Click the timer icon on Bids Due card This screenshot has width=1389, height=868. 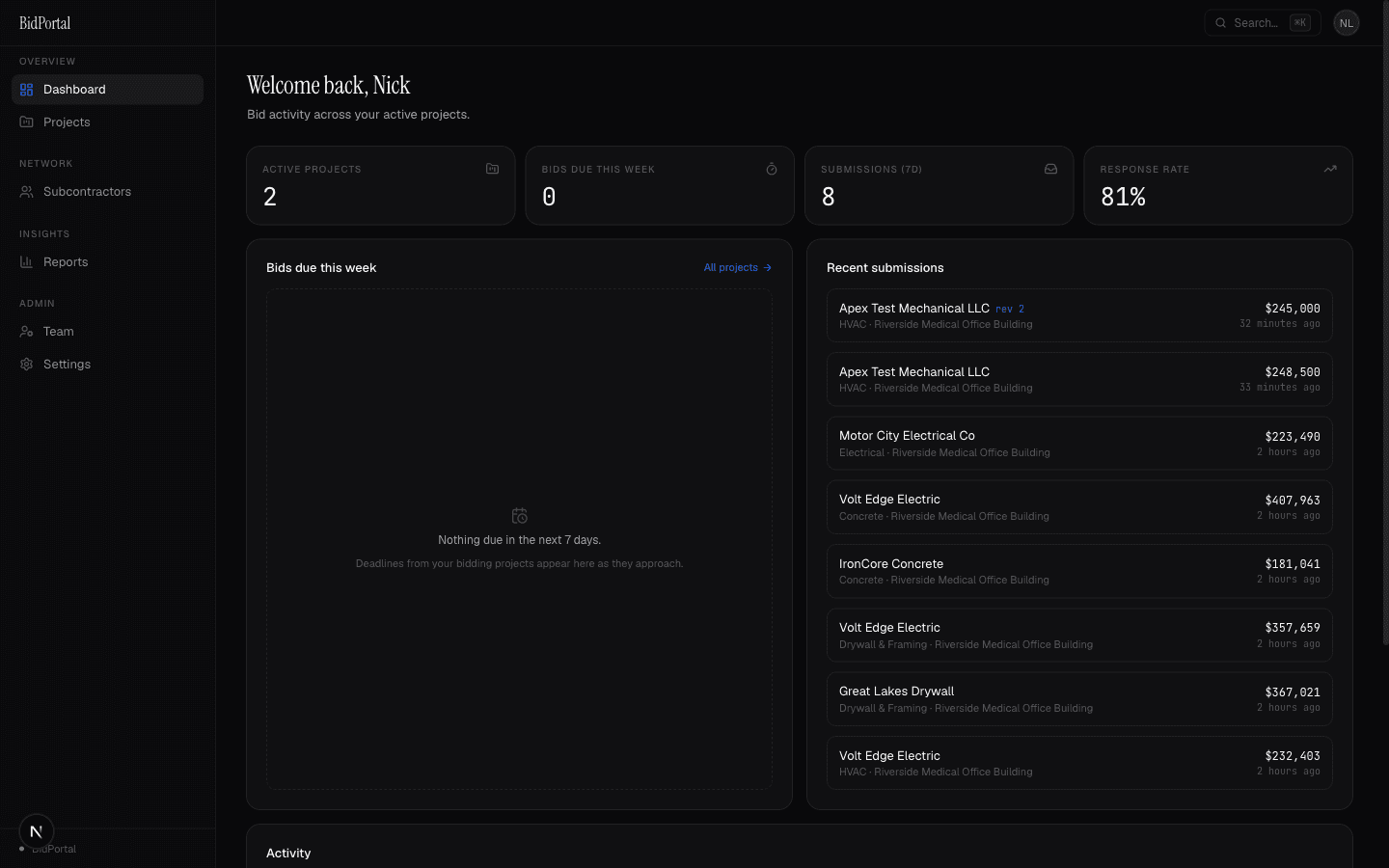tap(772, 169)
